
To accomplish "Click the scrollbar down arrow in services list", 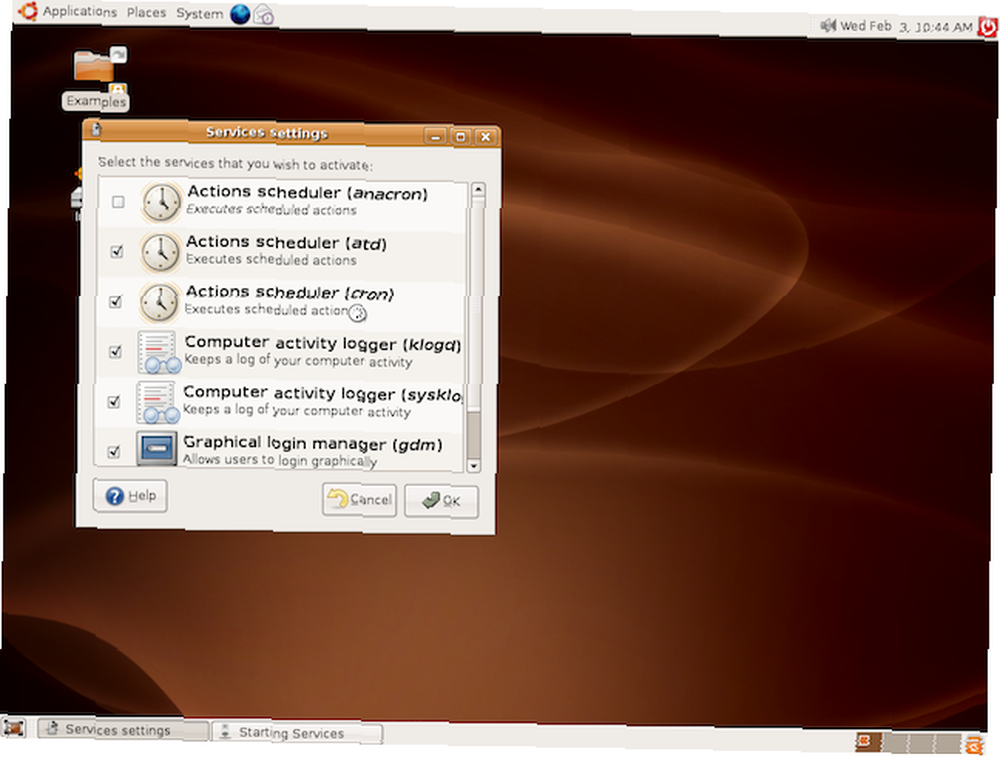I will pyautogui.click(x=473, y=466).
